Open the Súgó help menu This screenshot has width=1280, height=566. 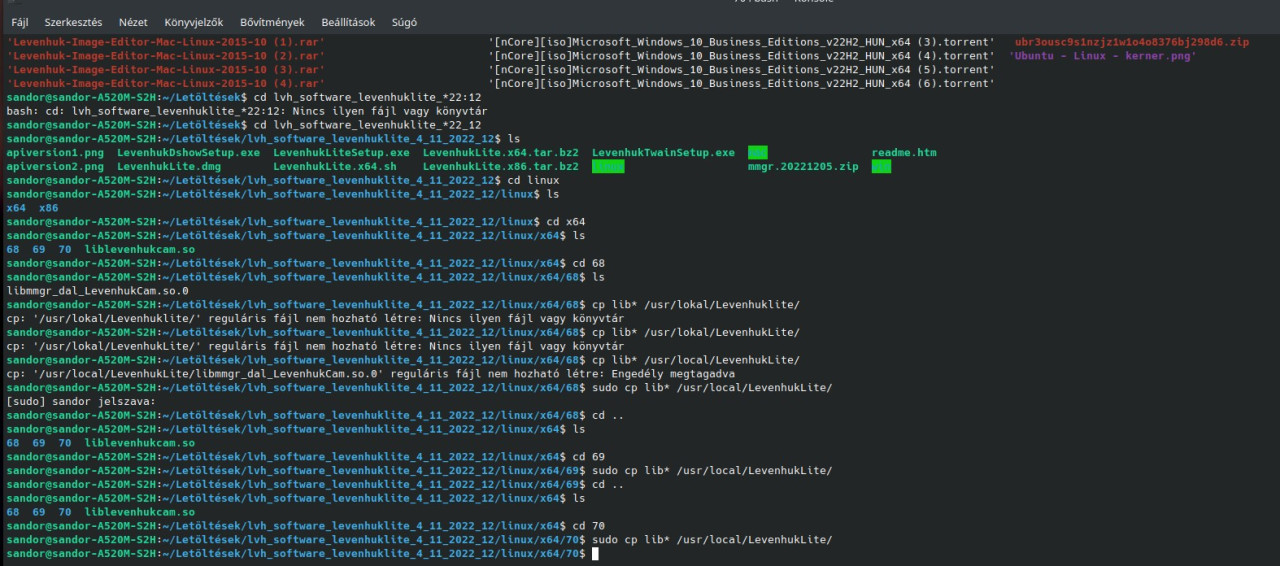(404, 22)
